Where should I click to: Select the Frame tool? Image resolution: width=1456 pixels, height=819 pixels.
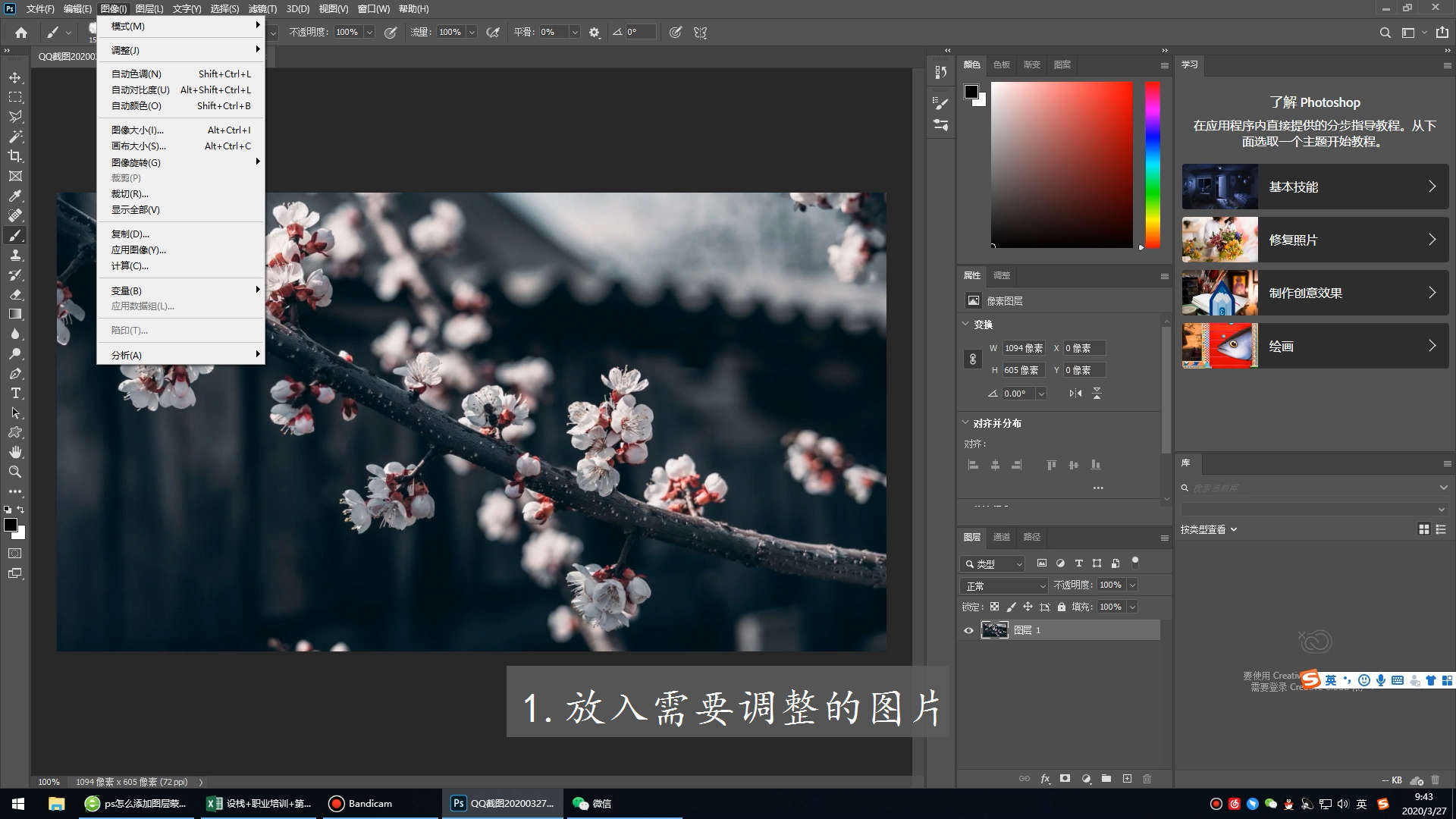[15, 176]
